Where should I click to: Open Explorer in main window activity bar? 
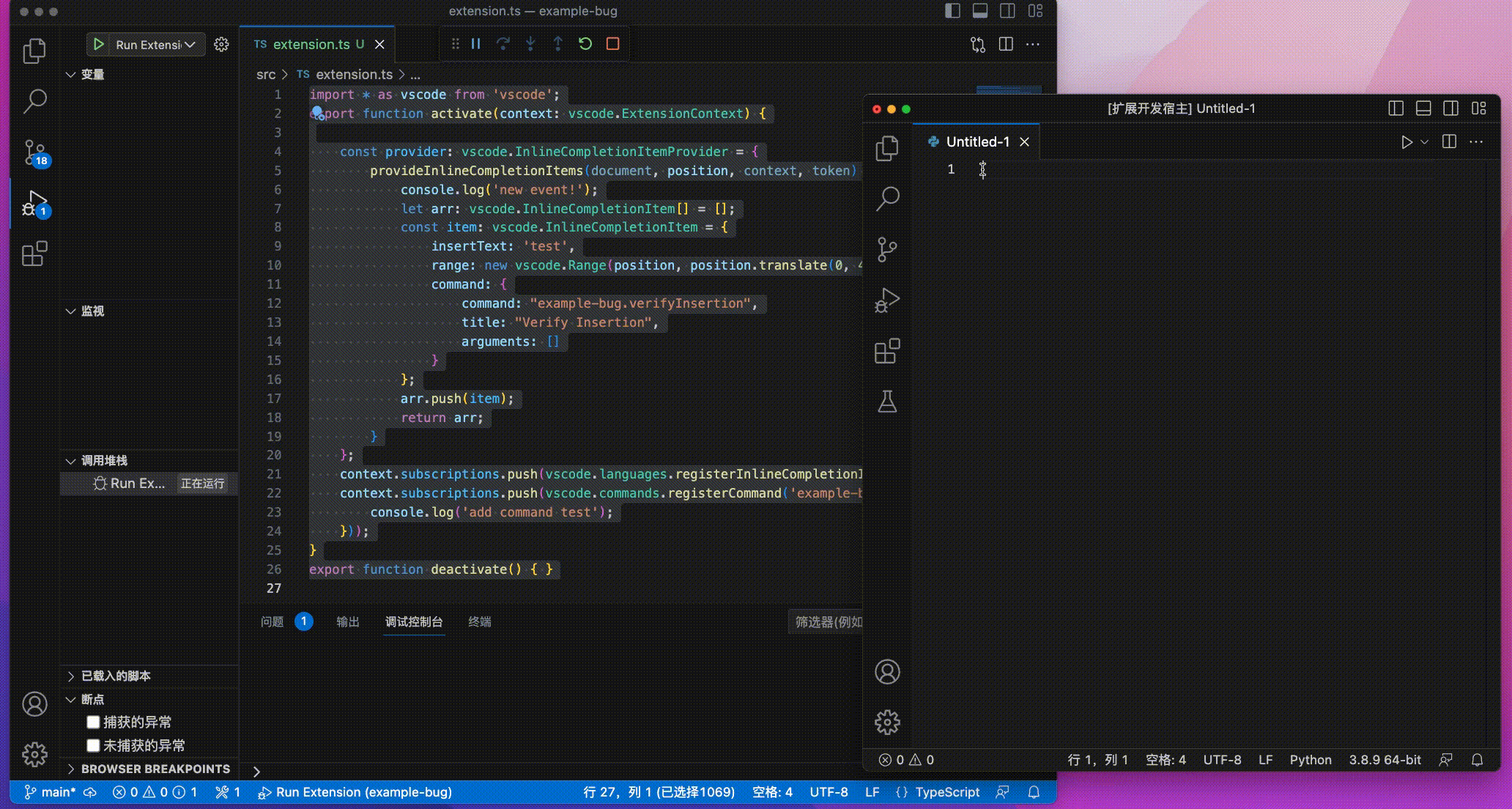pyautogui.click(x=34, y=51)
